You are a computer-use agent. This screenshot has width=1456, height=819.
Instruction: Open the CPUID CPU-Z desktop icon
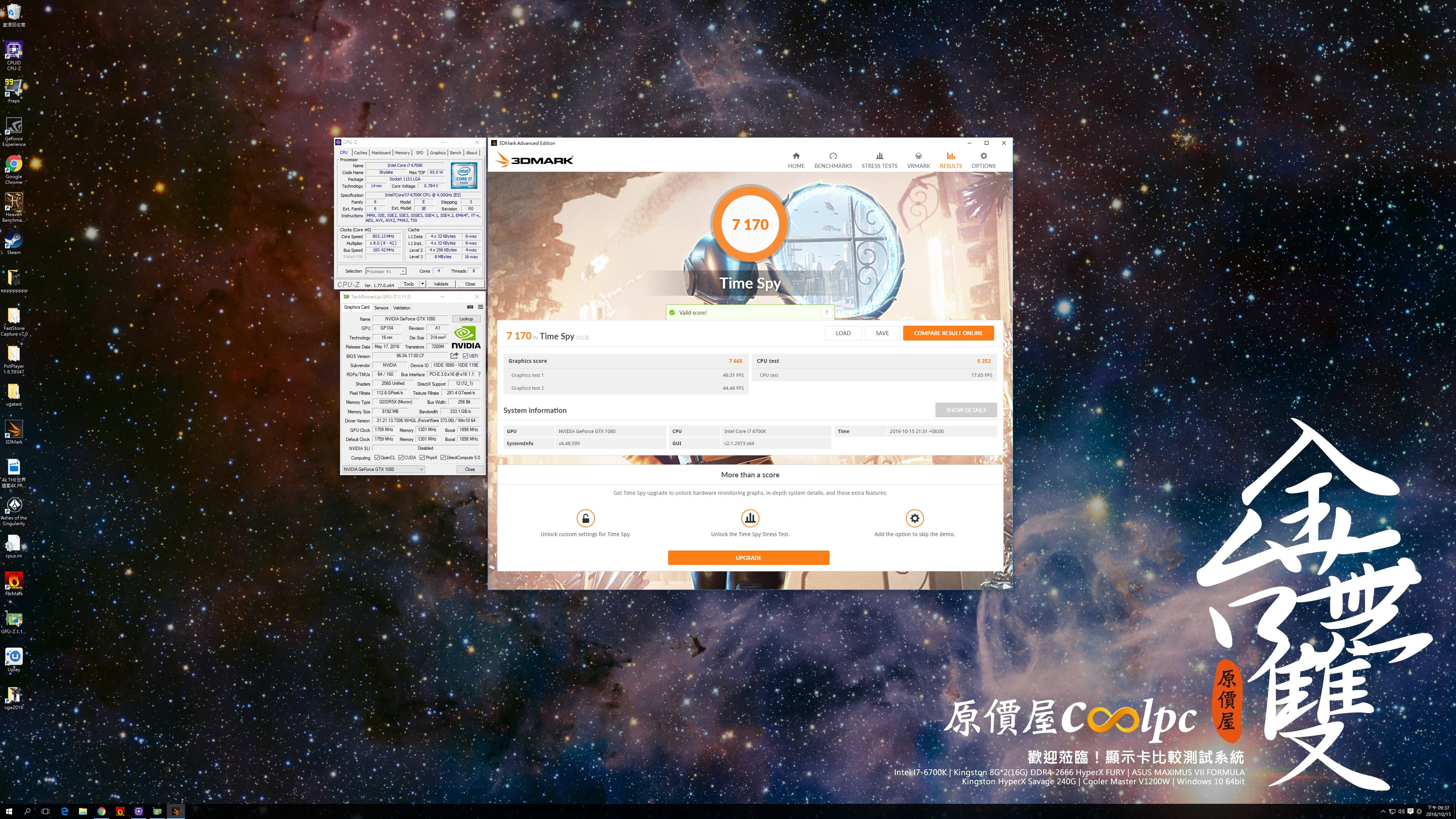14,55
